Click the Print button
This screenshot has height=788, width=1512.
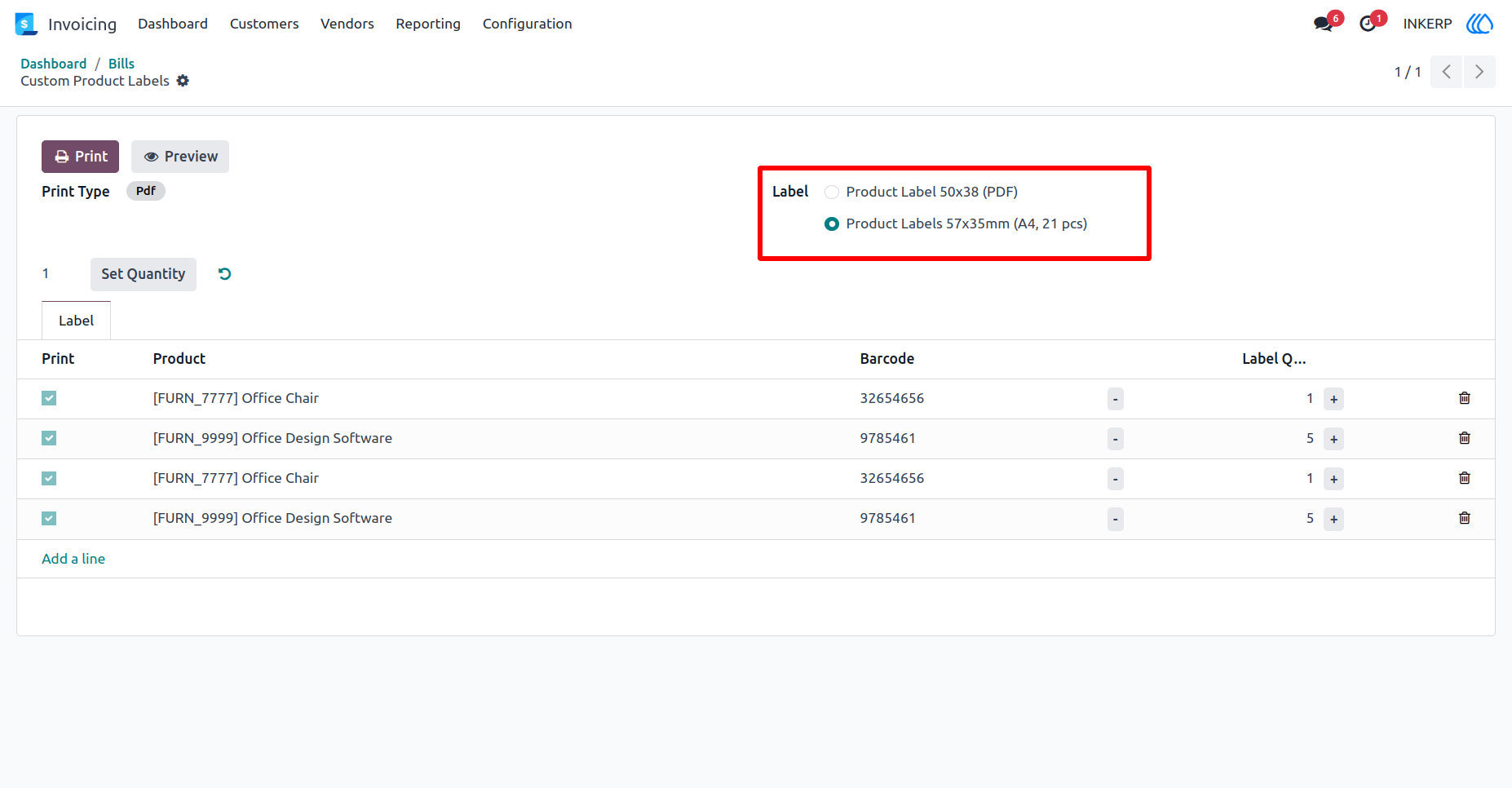pyautogui.click(x=80, y=157)
